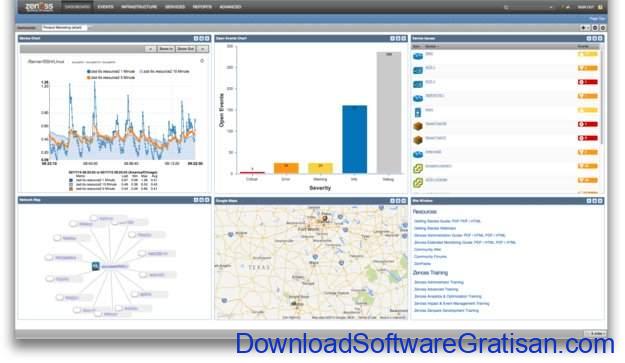Click the add portlet plus icon
625x363 pixels.
[x=584, y=27]
